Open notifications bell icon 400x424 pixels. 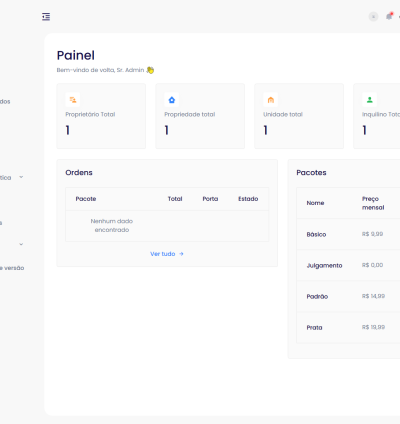click(x=389, y=16)
